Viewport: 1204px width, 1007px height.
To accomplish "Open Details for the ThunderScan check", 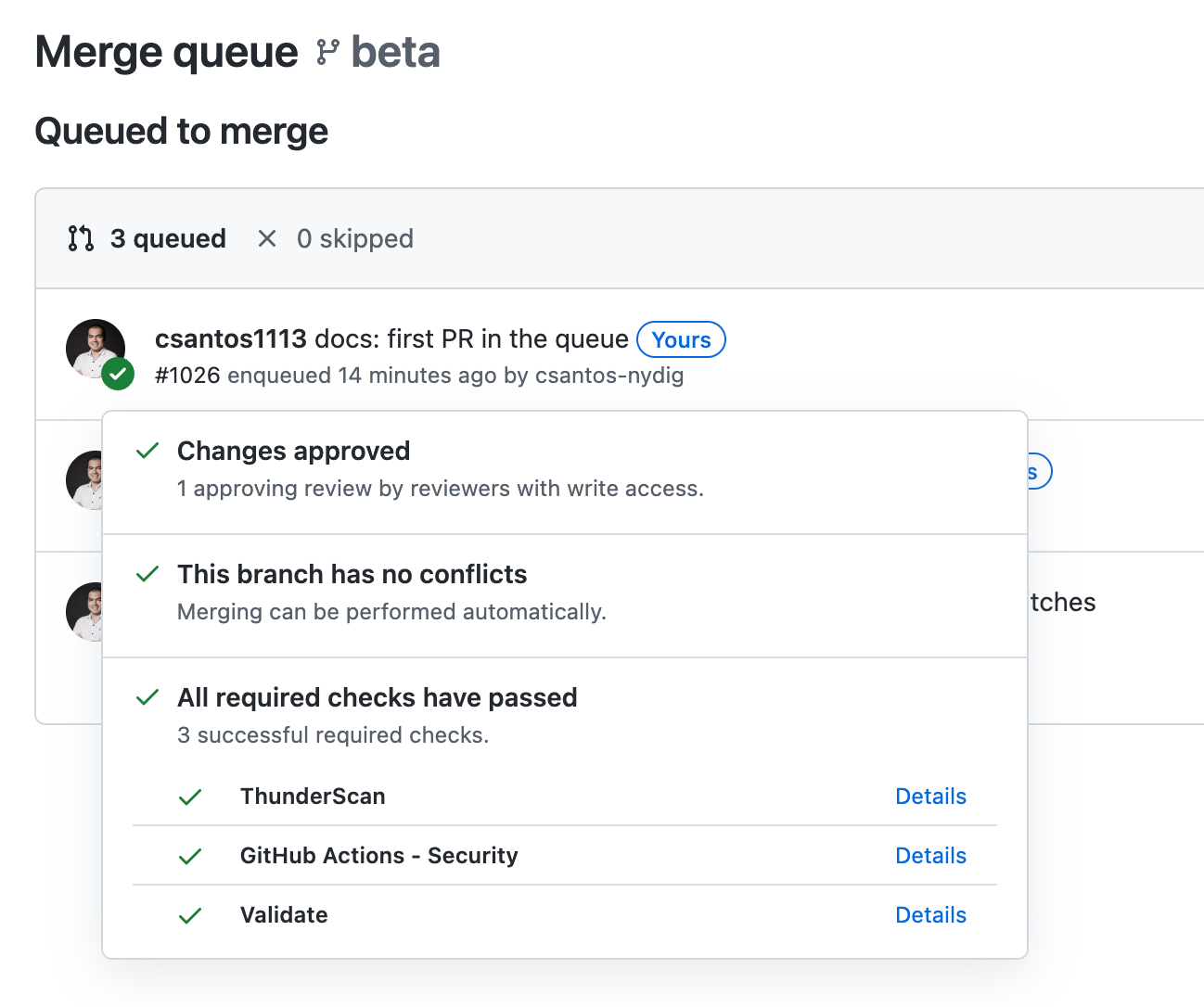I will 930,796.
